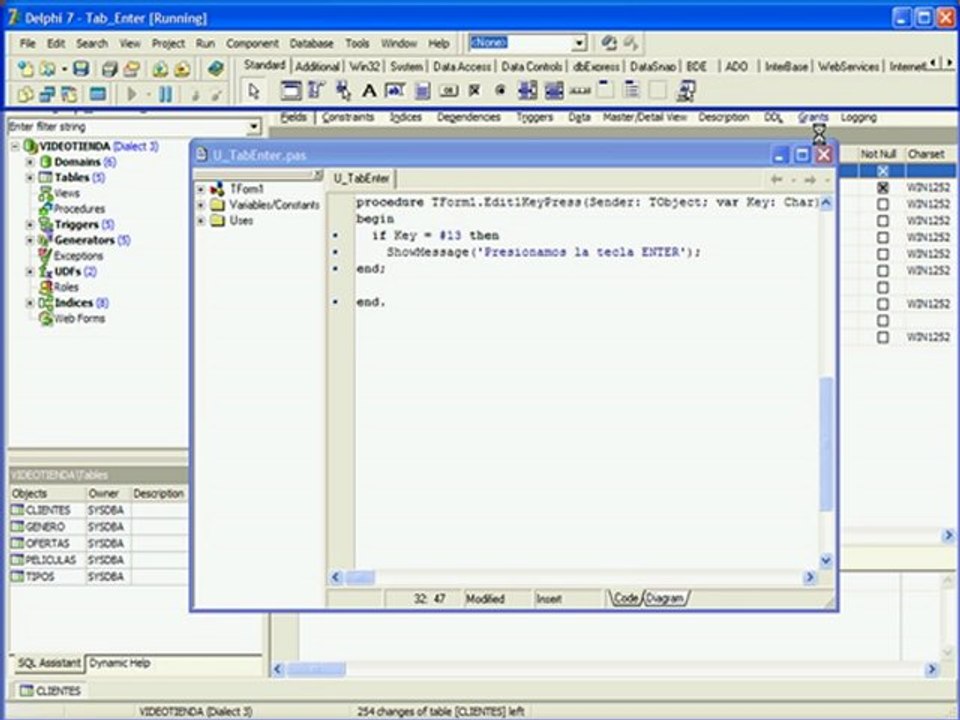Select the MainMenu component icon

[x=317, y=91]
